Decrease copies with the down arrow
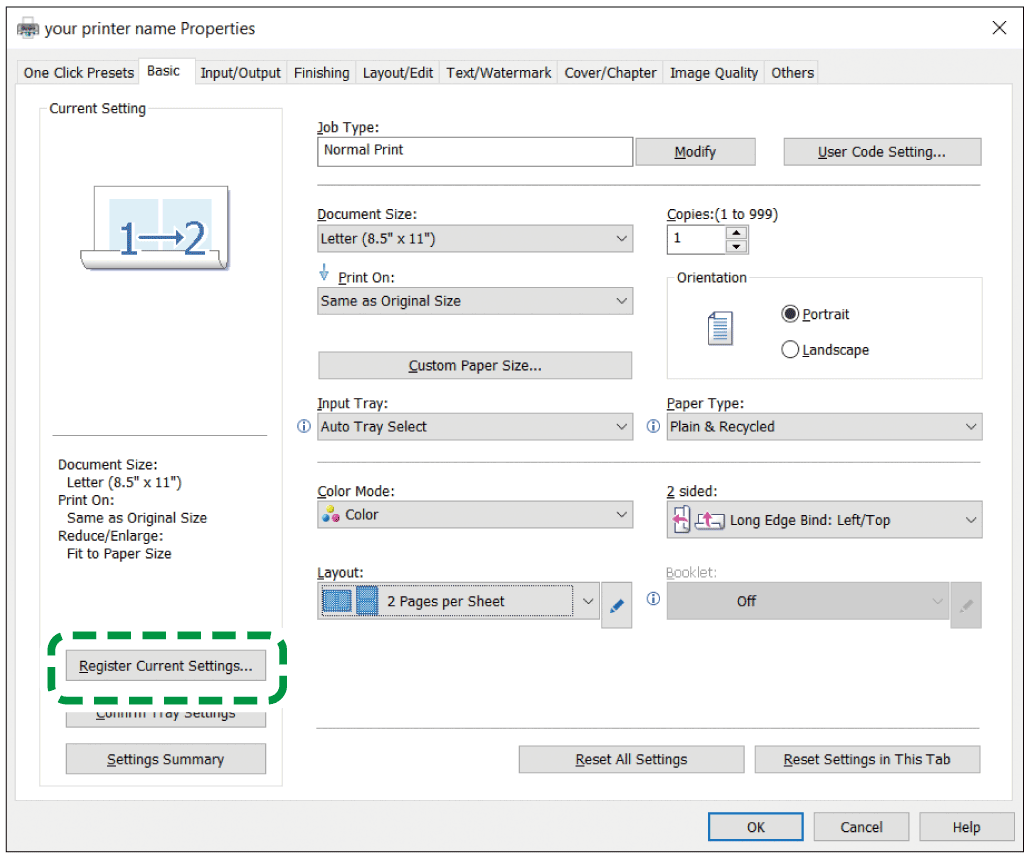The height and width of the screenshot is (853, 1028). point(737,246)
